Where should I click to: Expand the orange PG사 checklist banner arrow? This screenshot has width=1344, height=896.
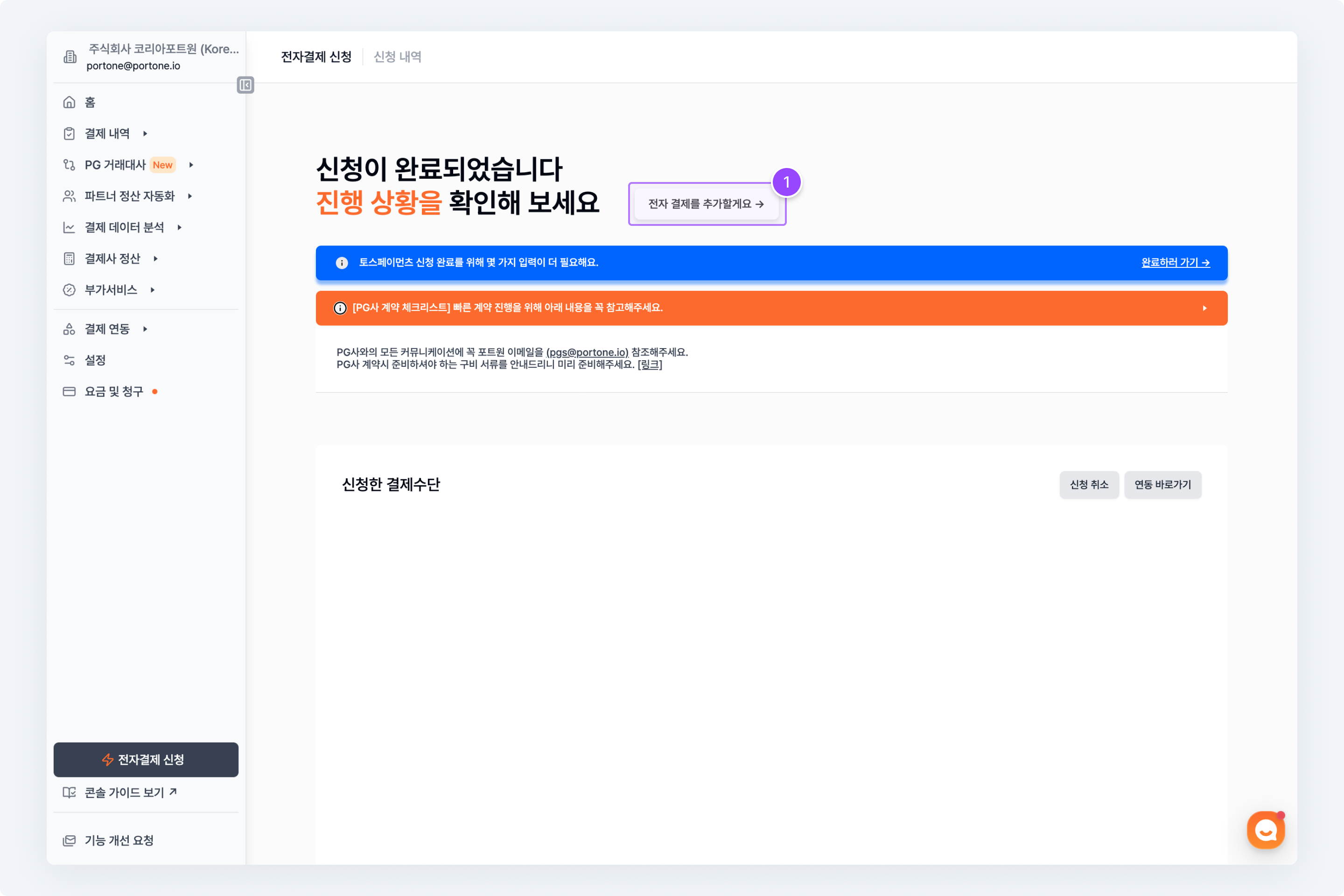pyautogui.click(x=1204, y=308)
